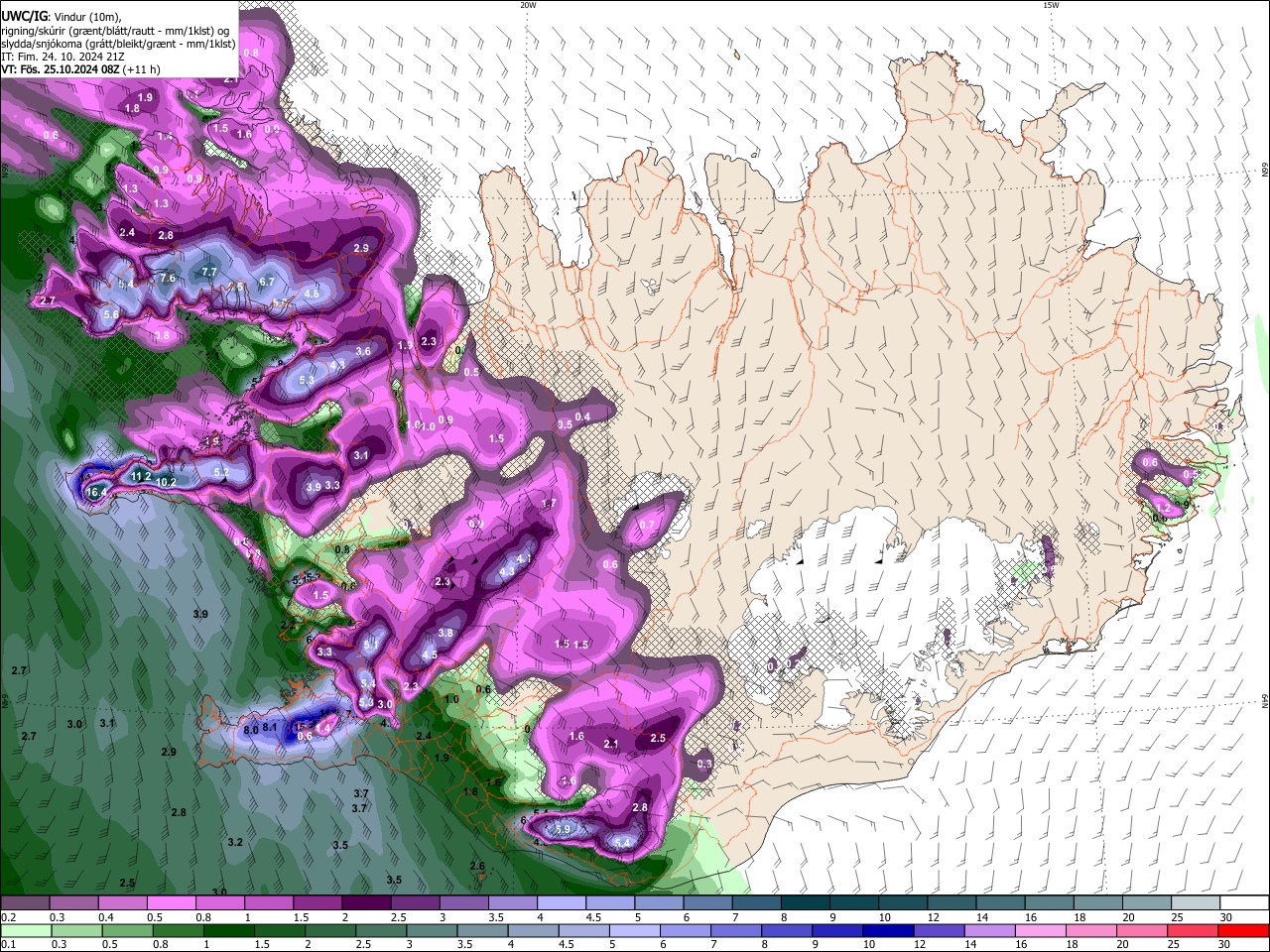
Task: Click the 3.8 value on the map
Action: (x=445, y=633)
